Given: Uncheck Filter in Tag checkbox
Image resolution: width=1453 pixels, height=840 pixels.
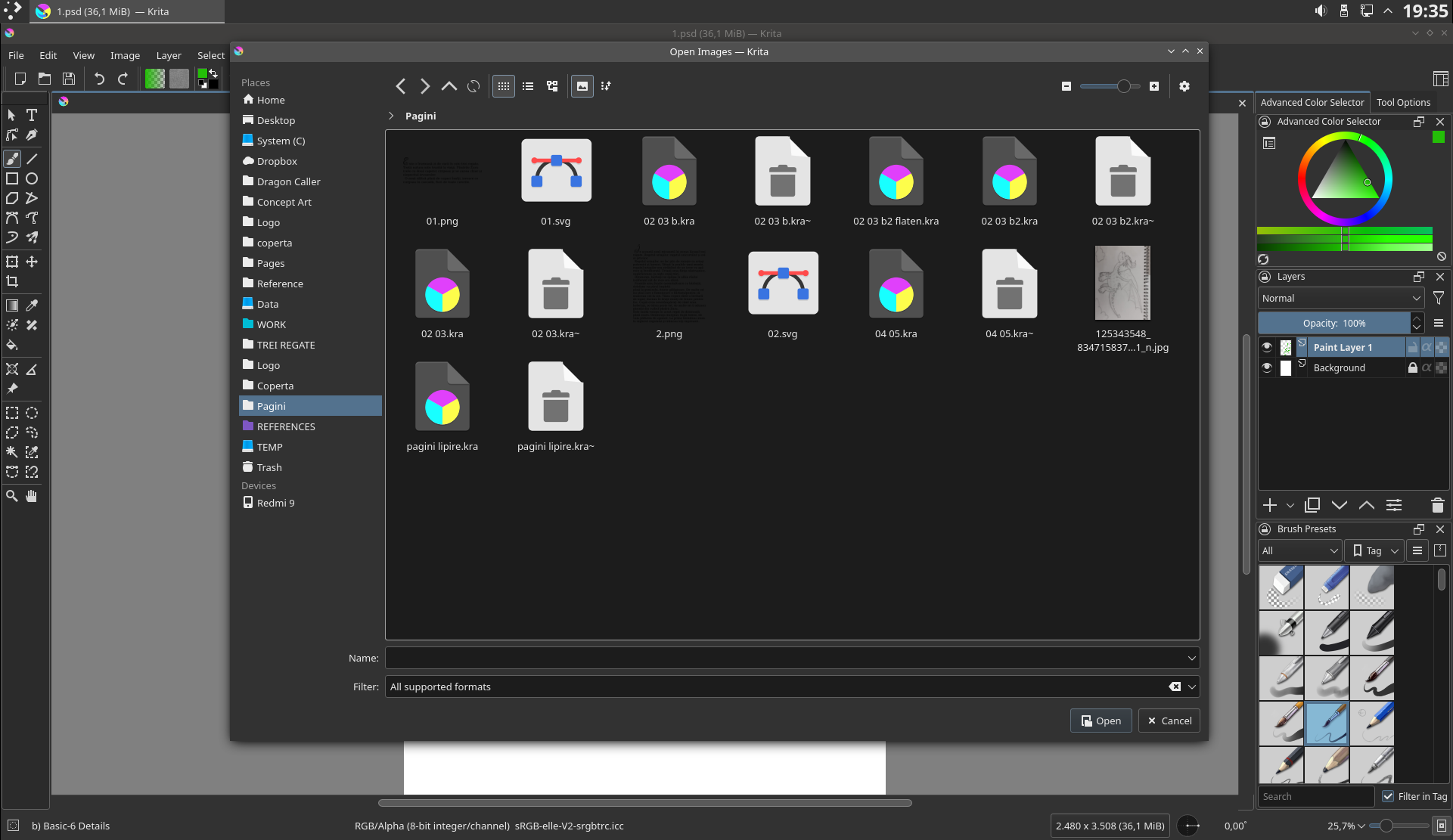Looking at the screenshot, I should [1388, 796].
